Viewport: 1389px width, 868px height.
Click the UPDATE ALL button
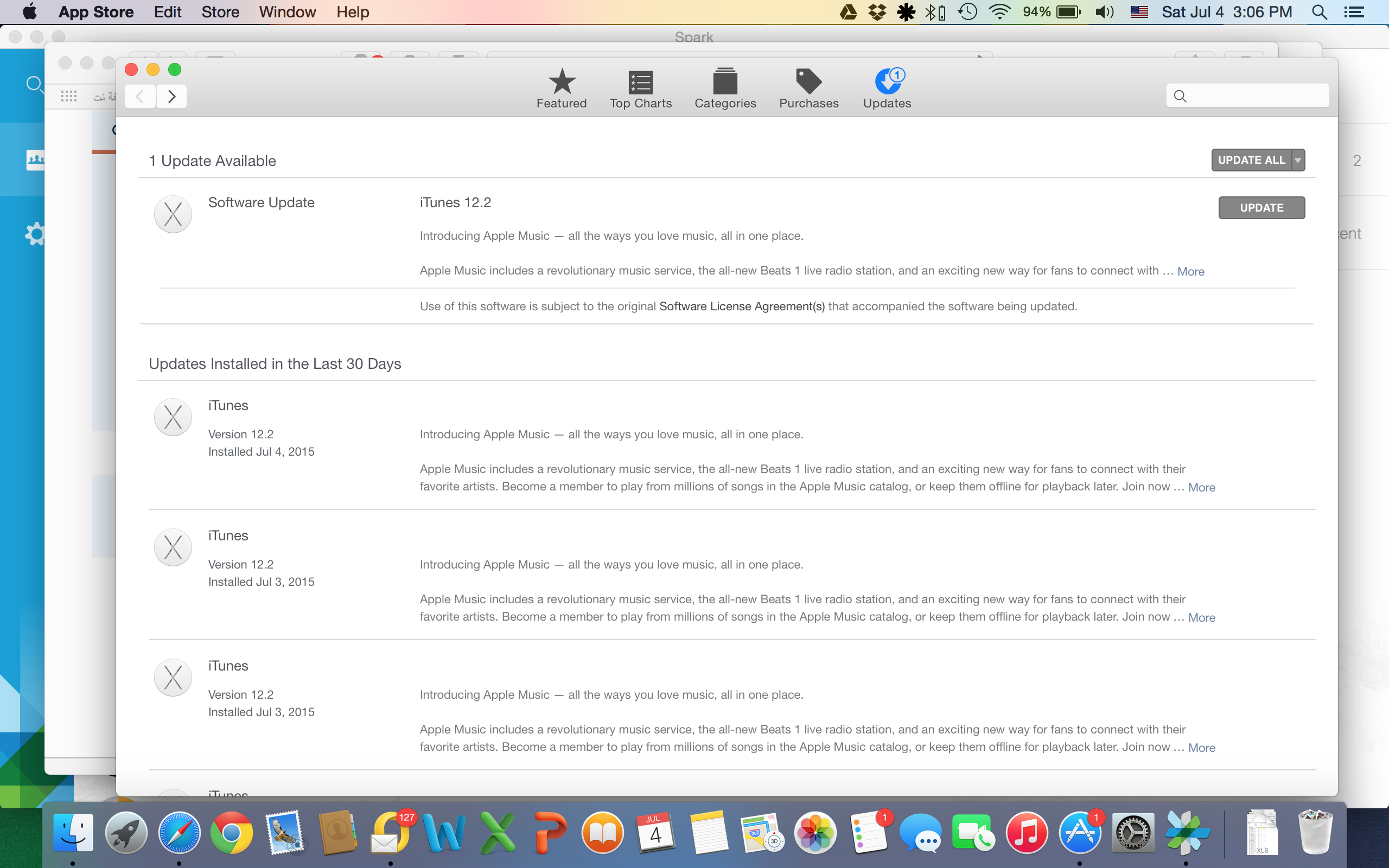pos(1251,160)
